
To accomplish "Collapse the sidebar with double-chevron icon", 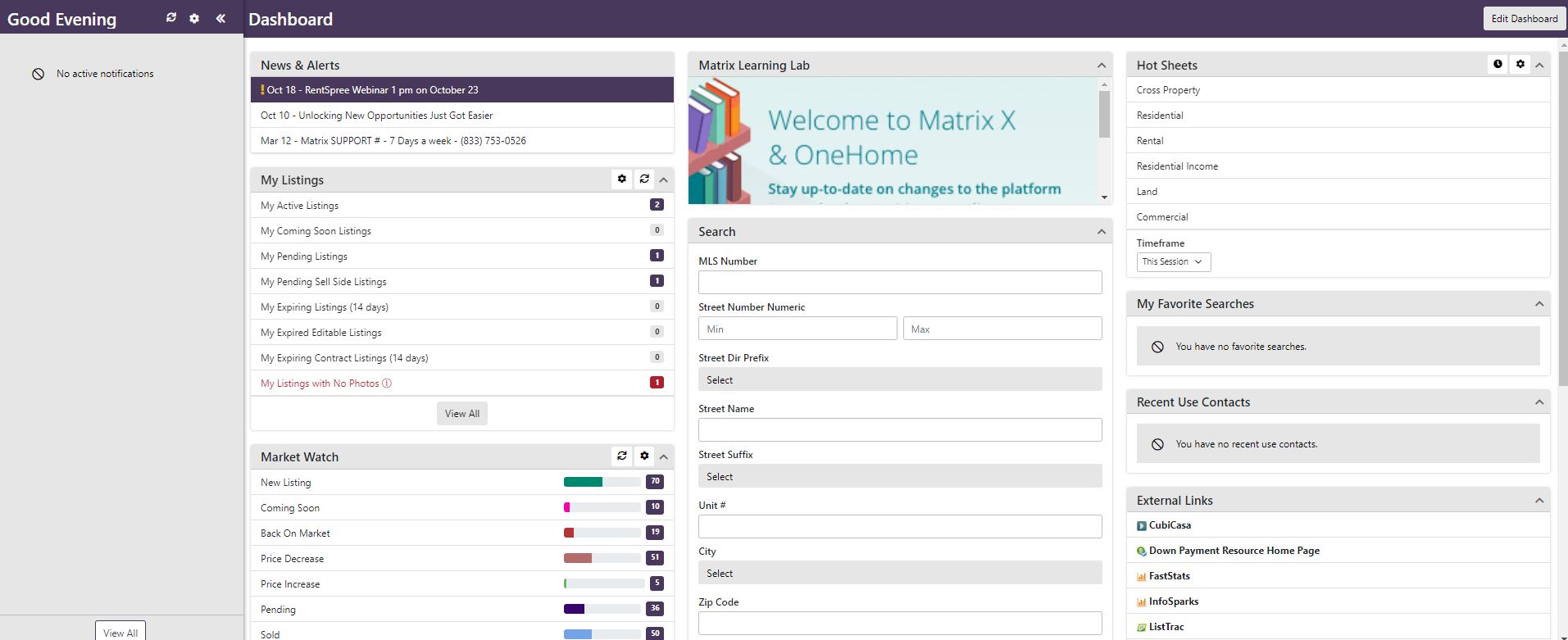I will pos(220,18).
